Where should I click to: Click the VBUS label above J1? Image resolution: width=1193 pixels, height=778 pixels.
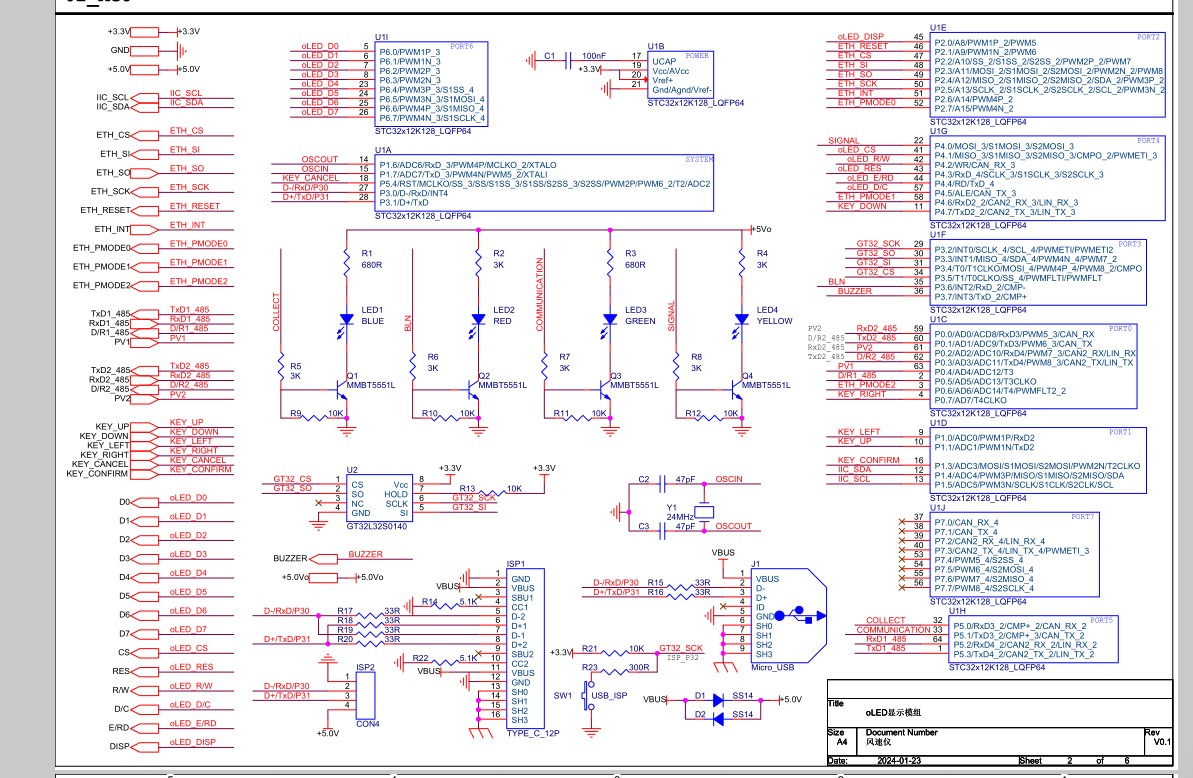(723, 553)
